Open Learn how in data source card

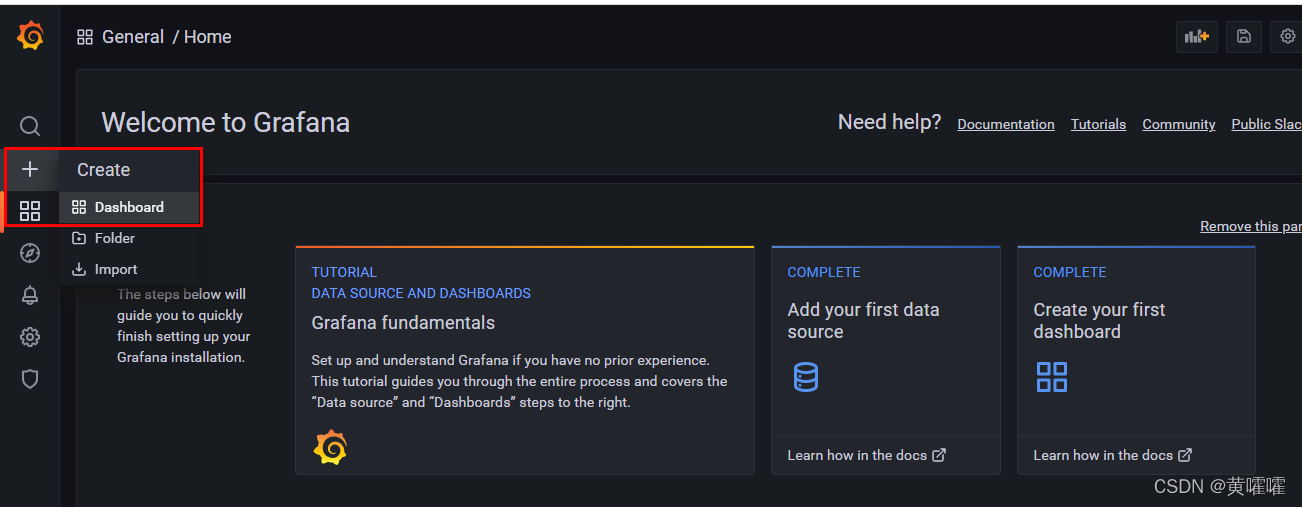[857, 455]
